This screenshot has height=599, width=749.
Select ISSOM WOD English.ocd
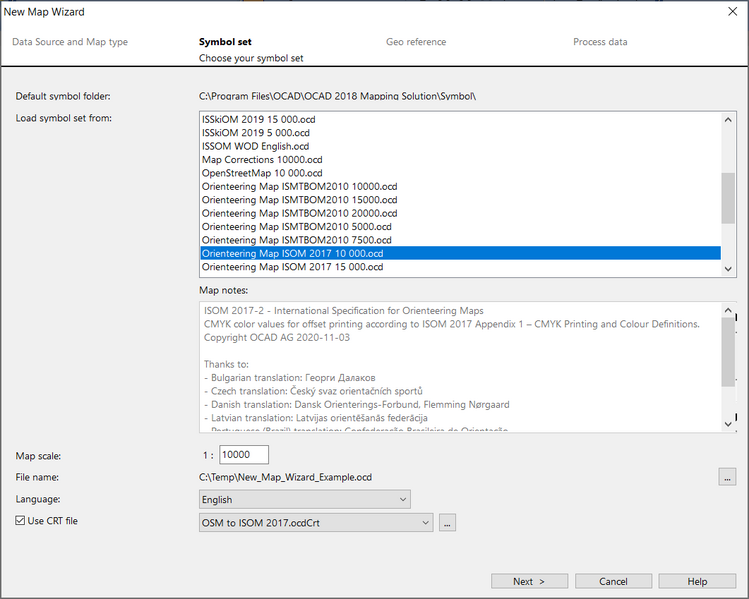460,146
